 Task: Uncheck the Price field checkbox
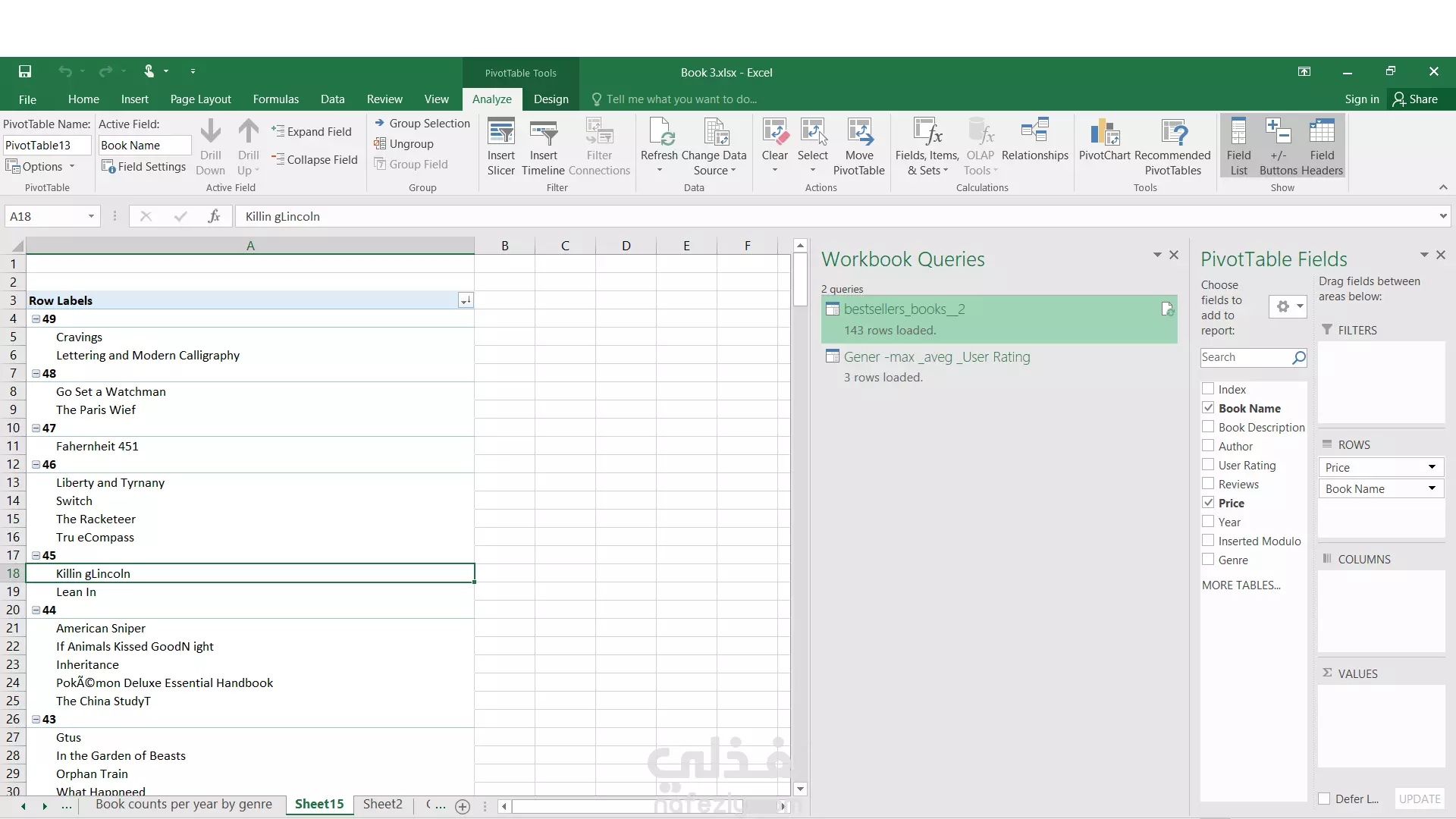[1208, 503]
